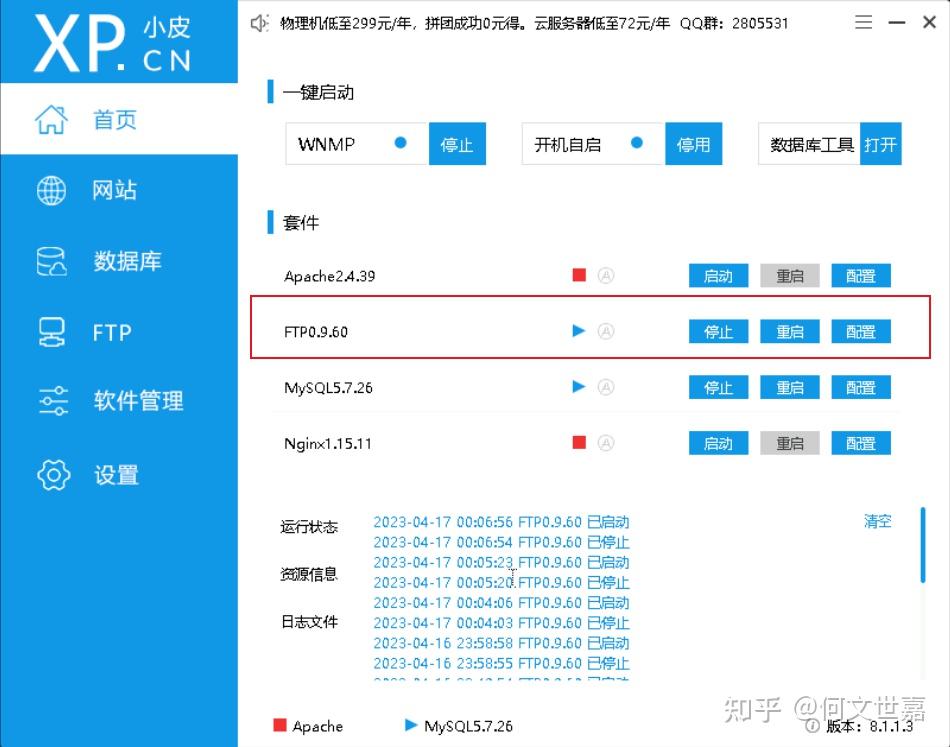Viewport: 950px width, 747px height.
Task: Switch to the 日志文件 tab
Action: [309, 621]
